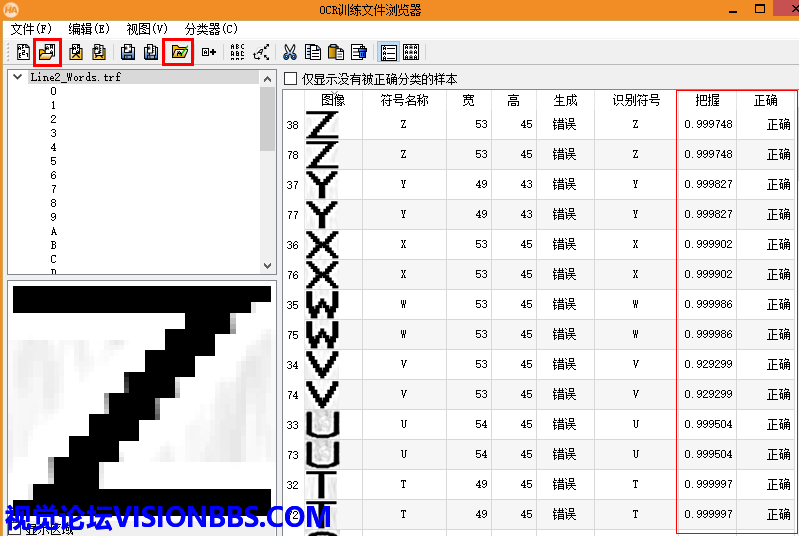This screenshot has width=799, height=536.
Task: Enable show only misclassified samples checkbox
Action: pos(291,79)
